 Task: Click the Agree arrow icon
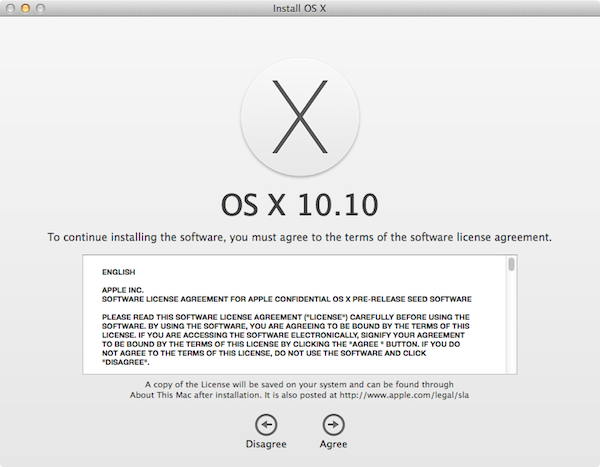(333, 425)
